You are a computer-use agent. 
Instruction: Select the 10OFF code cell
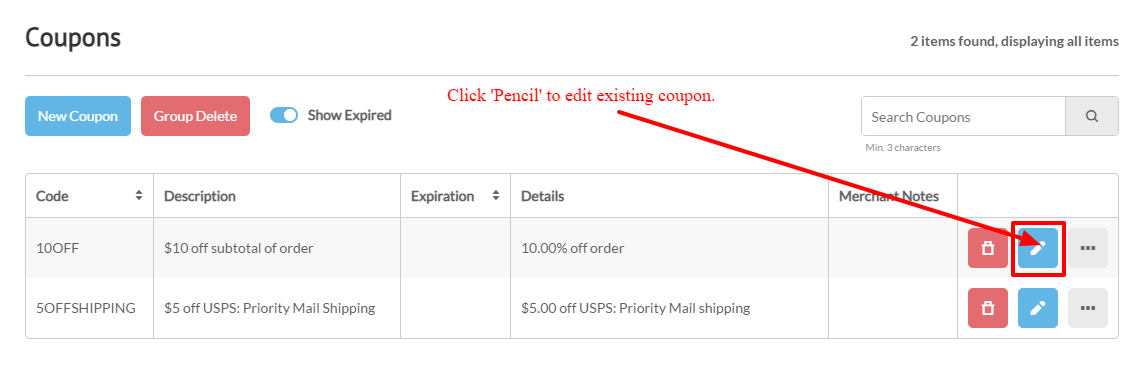pyautogui.click(x=90, y=248)
